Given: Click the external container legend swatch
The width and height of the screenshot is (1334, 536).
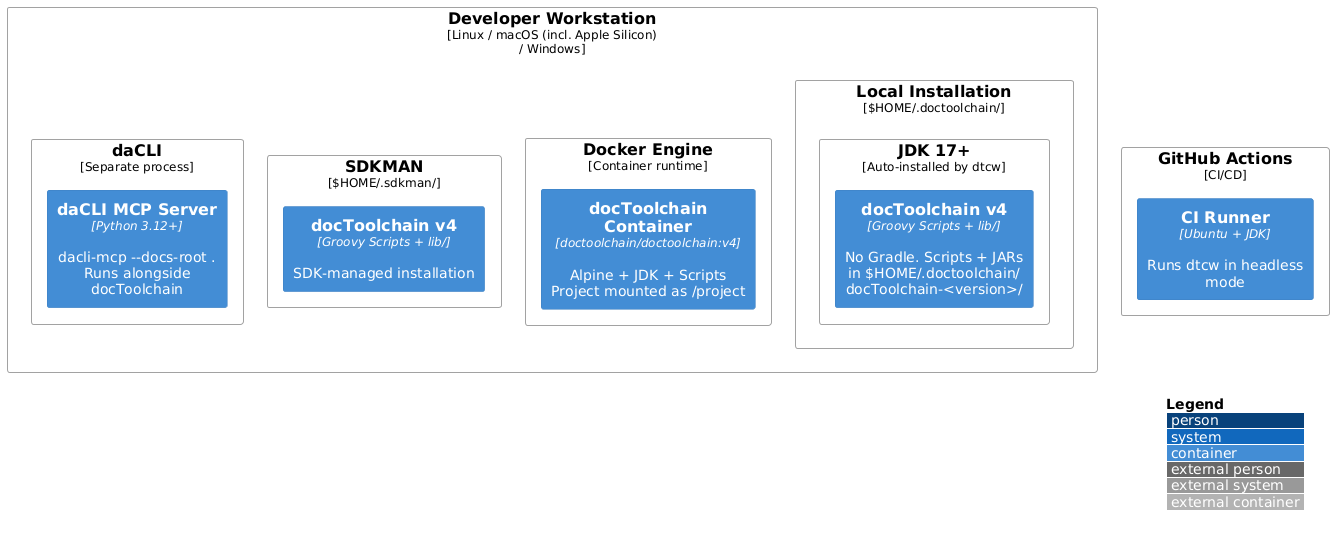Looking at the screenshot, I should [x=1235, y=502].
